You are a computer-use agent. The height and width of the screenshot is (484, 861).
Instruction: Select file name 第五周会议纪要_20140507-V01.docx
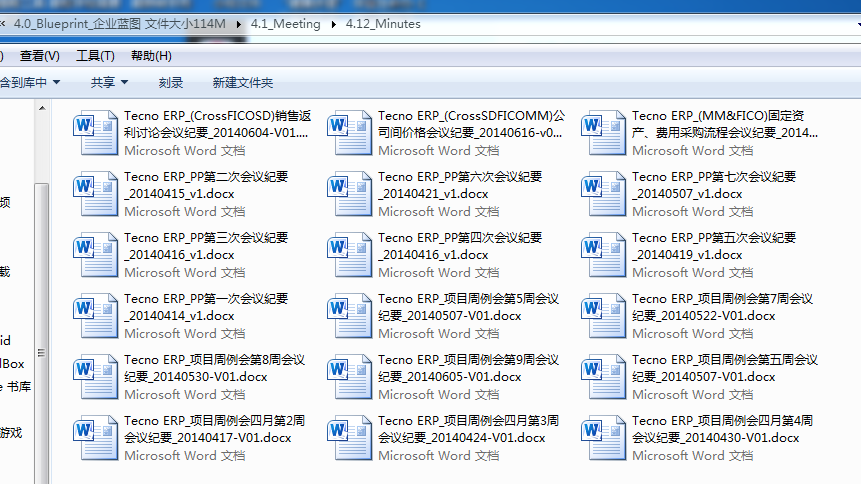(x=725, y=368)
